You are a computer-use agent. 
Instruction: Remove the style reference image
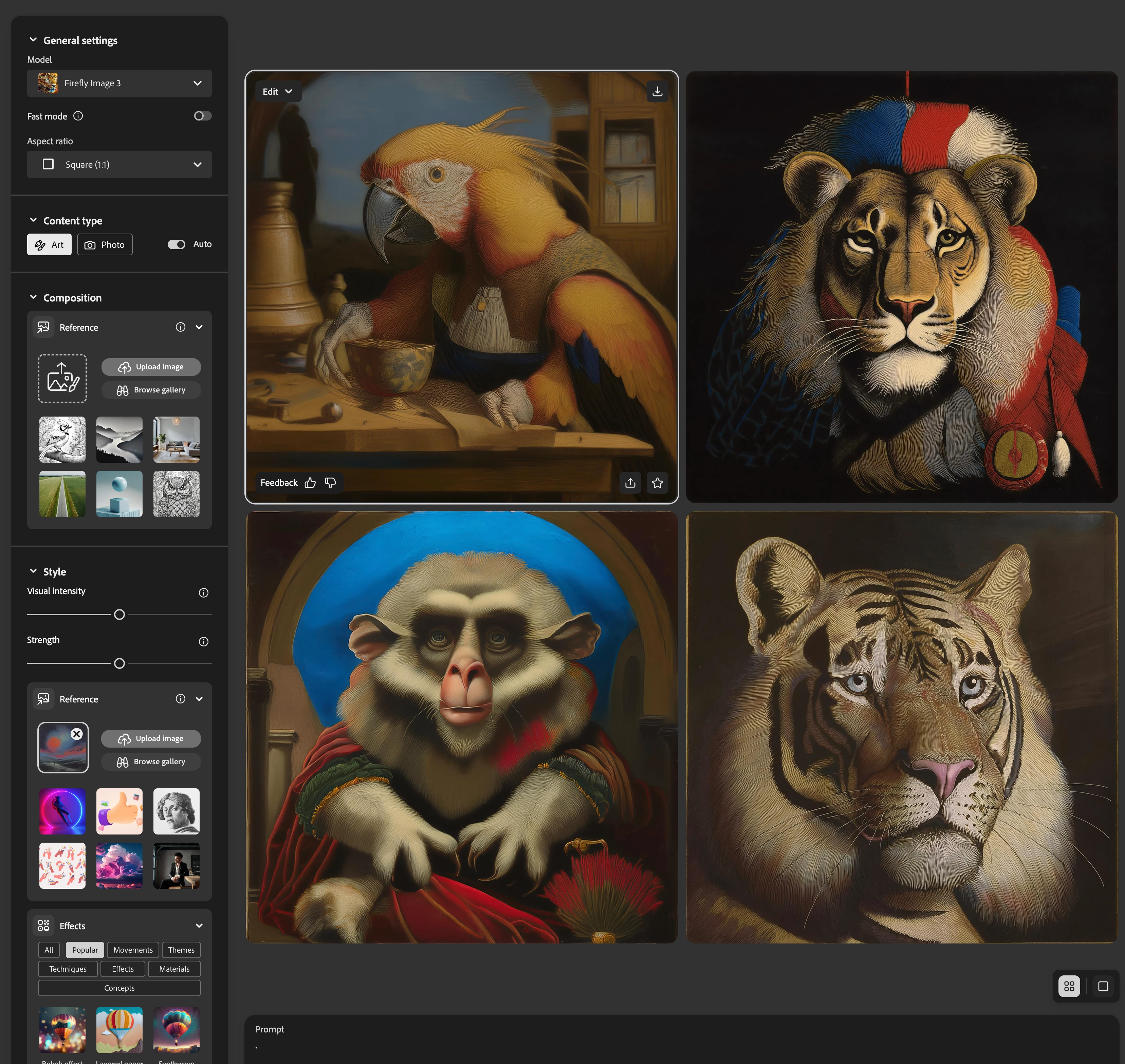(x=77, y=734)
